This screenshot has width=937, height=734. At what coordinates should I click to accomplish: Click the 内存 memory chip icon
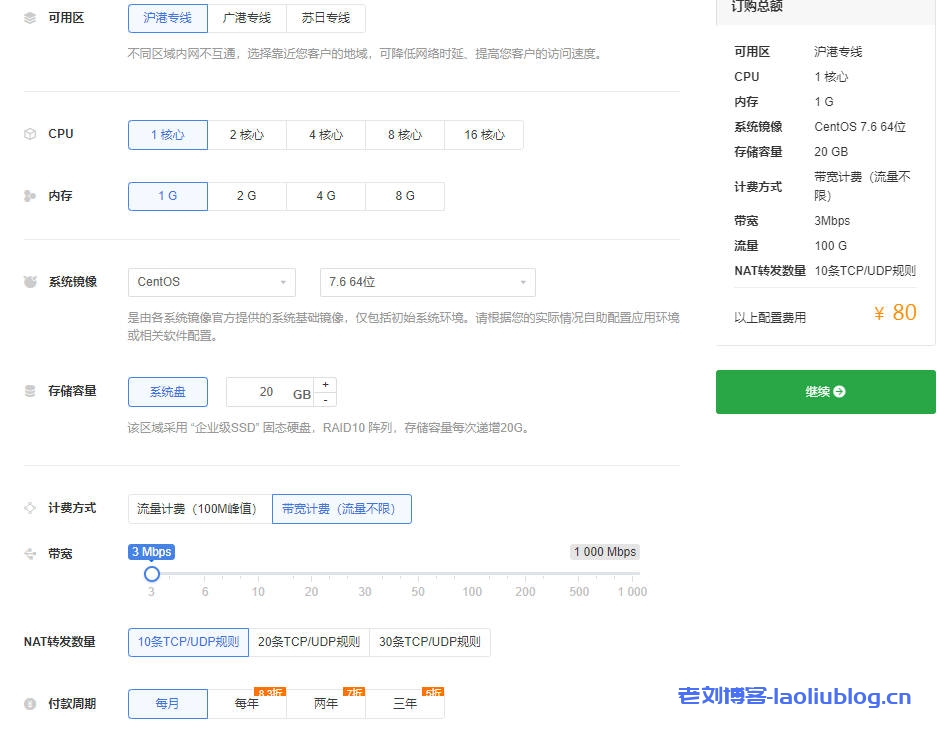(x=29, y=196)
